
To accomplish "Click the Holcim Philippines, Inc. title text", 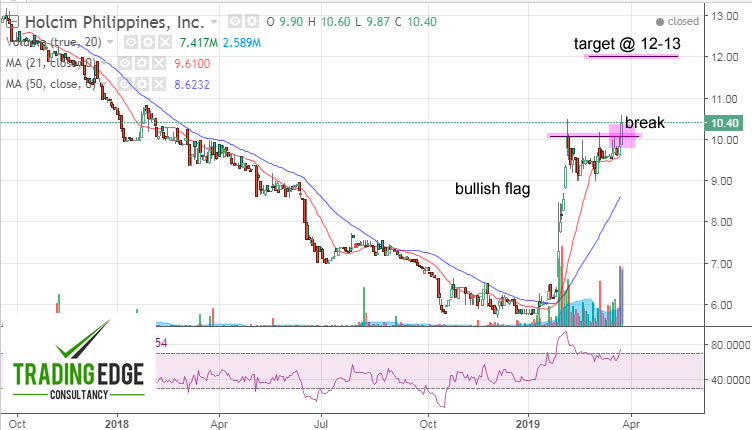I will click(115, 22).
